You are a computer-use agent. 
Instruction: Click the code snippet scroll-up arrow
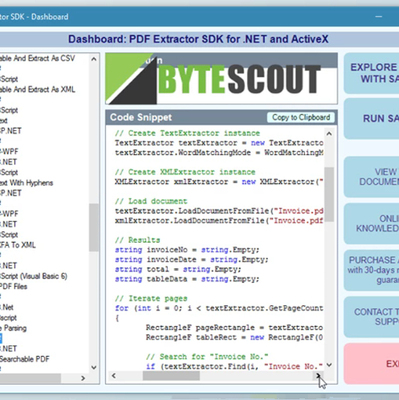(329, 134)
